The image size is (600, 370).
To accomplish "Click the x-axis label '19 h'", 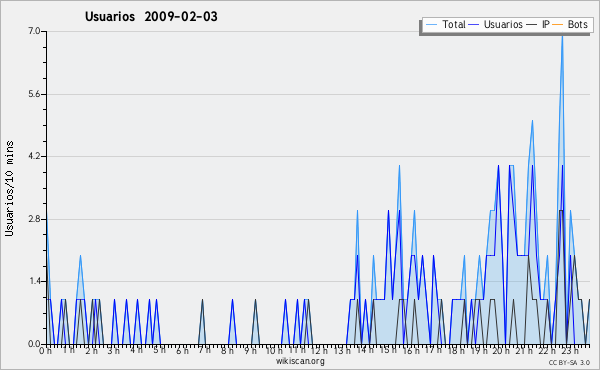I will click(x=479, y=351).
